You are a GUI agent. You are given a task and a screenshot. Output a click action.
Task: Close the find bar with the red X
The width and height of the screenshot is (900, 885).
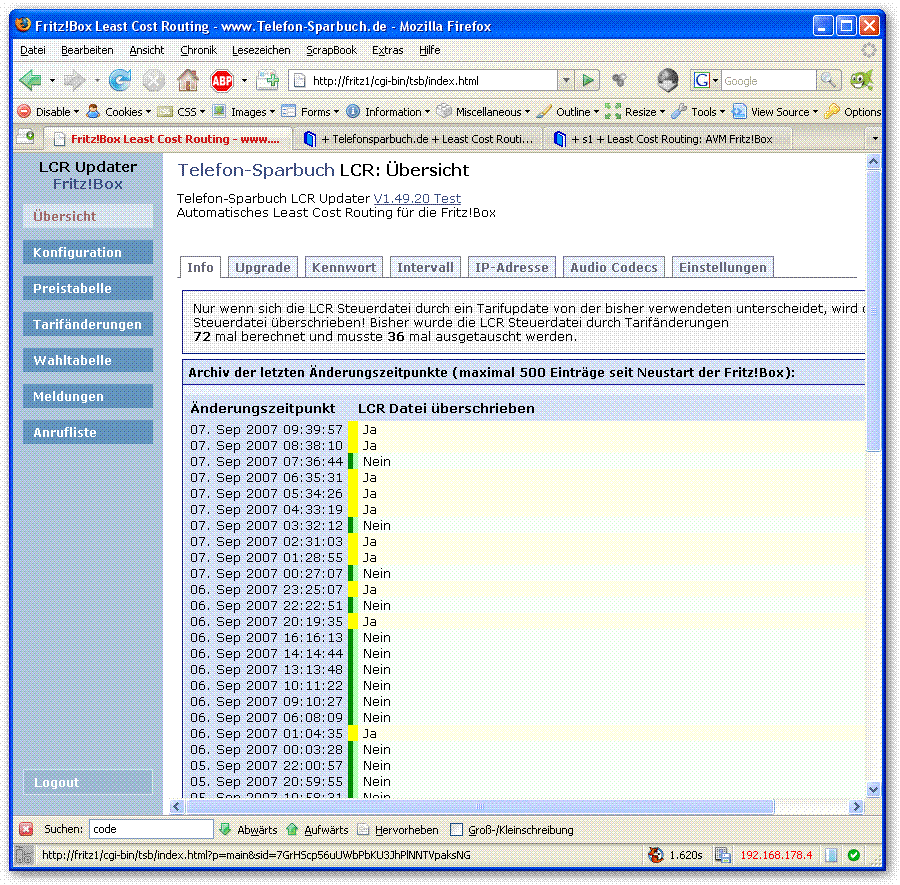click(x=26, y=829)
